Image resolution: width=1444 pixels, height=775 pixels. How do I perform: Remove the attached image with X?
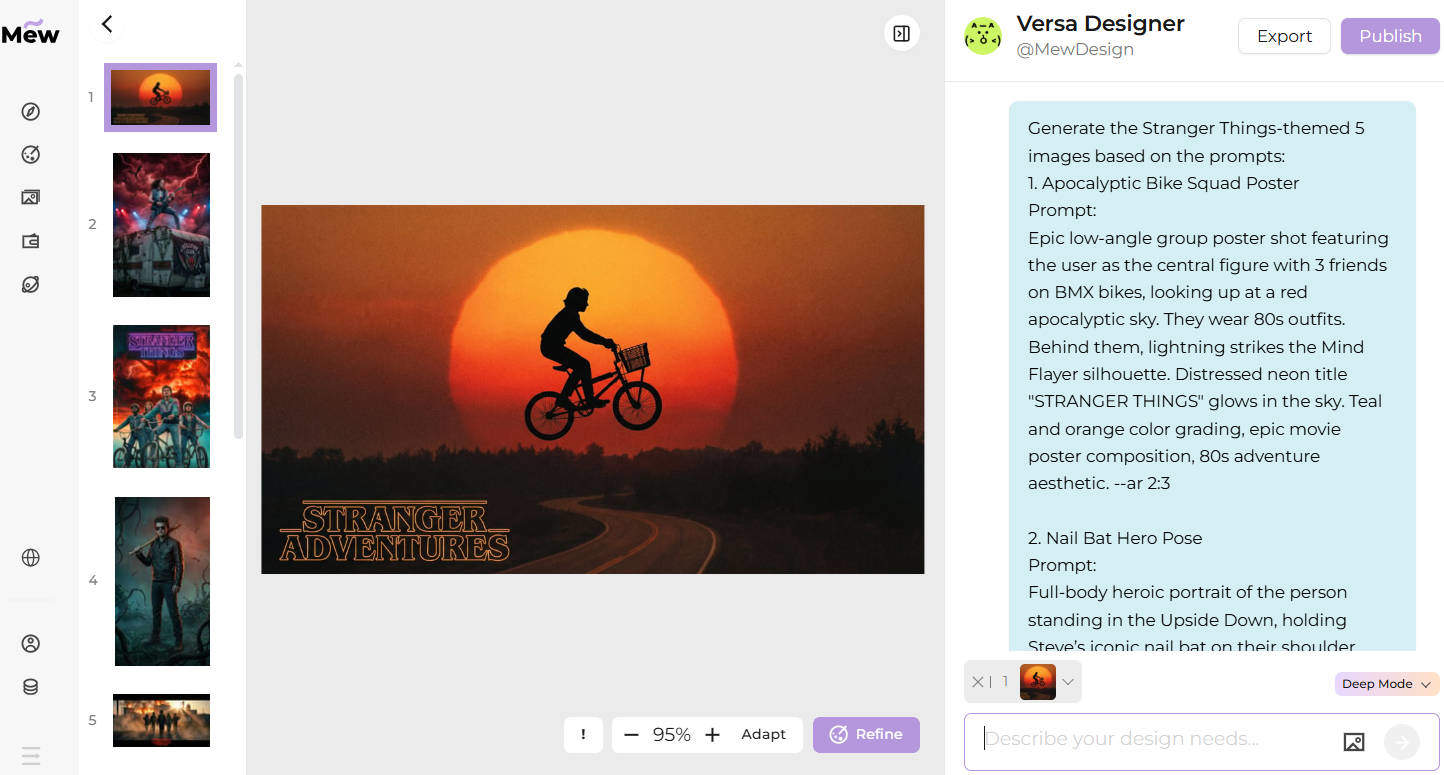tap(978, 682)
